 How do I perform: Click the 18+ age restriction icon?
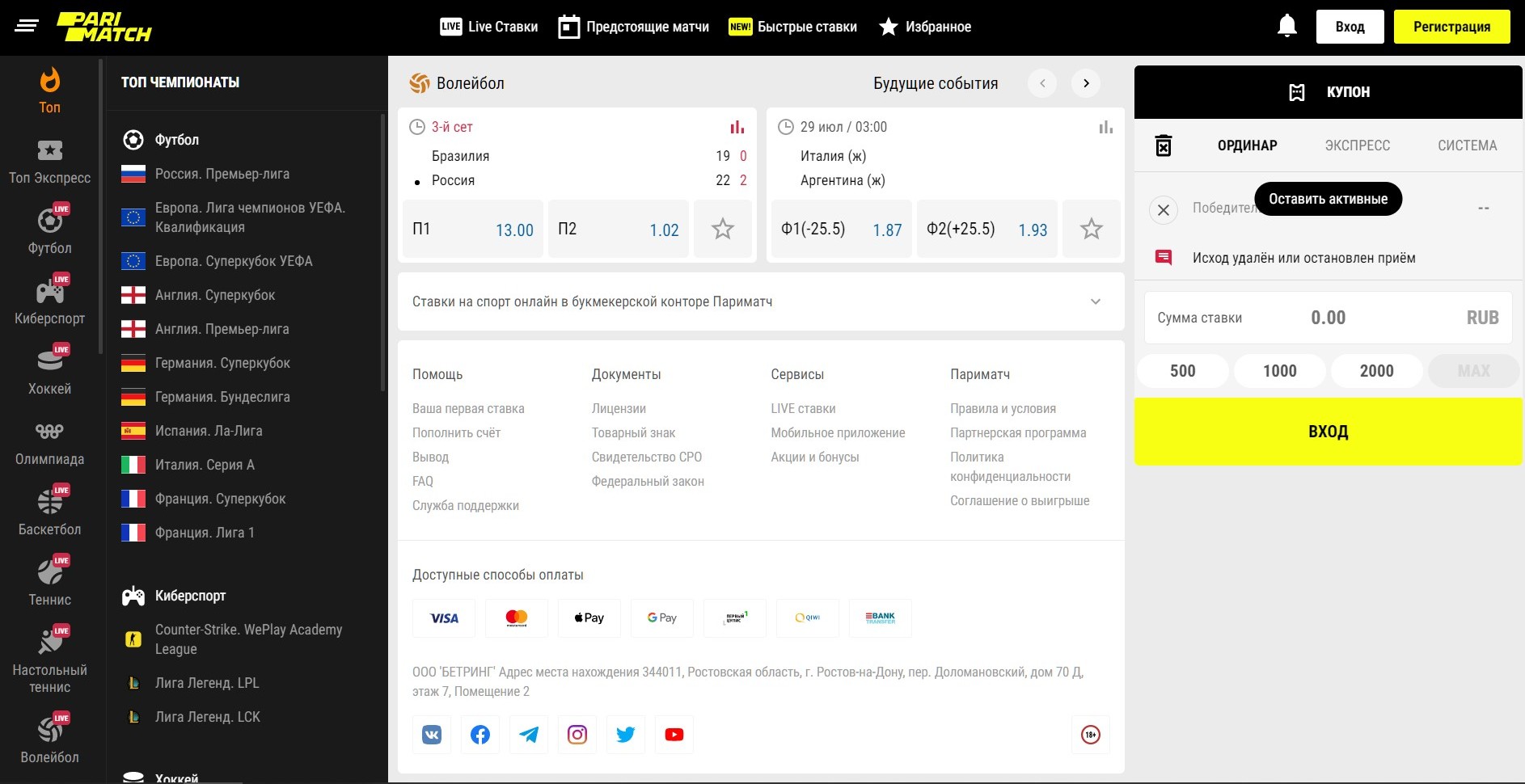coord(1091,735)
